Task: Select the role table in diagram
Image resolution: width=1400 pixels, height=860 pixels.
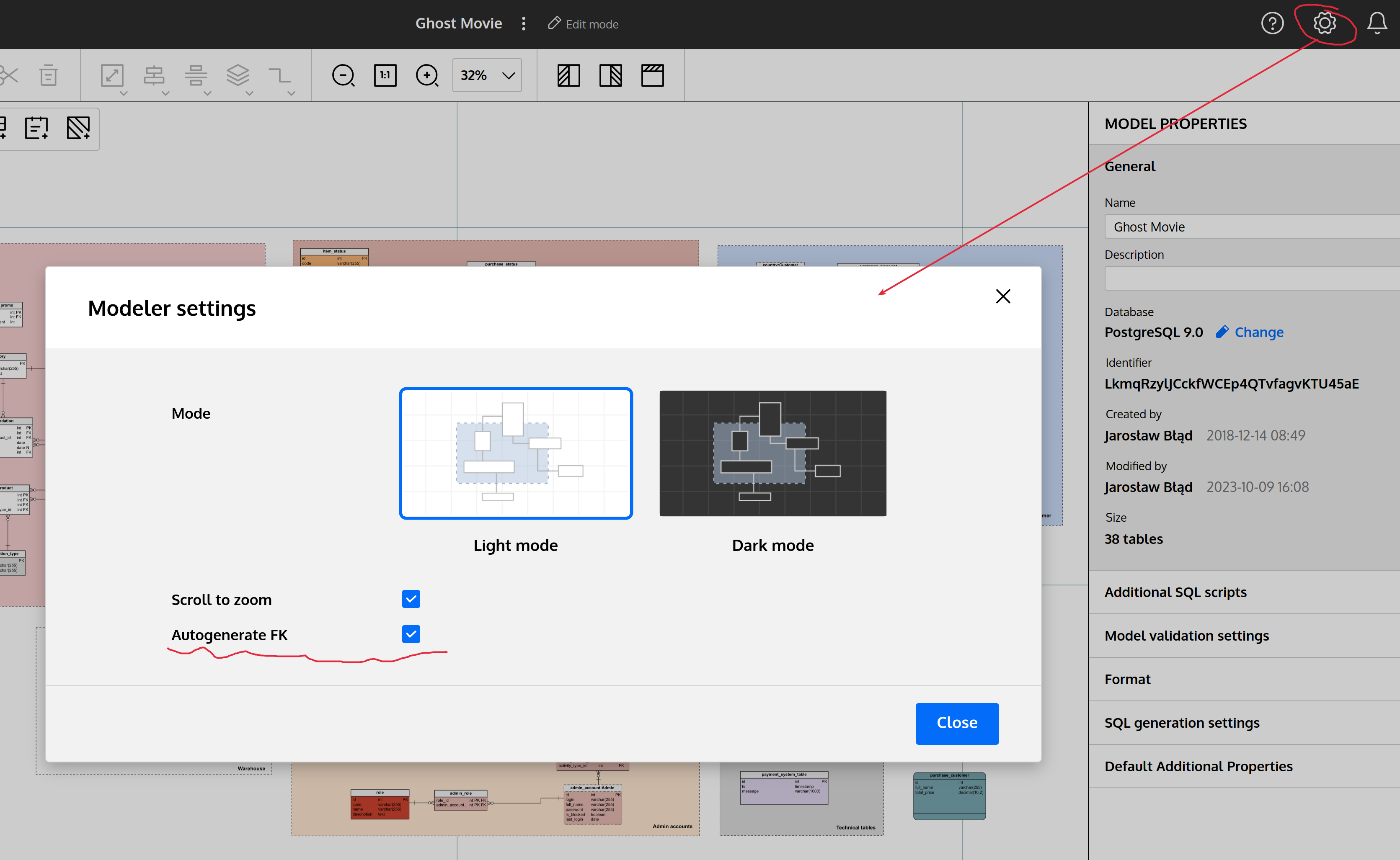Action: [380, 804]
